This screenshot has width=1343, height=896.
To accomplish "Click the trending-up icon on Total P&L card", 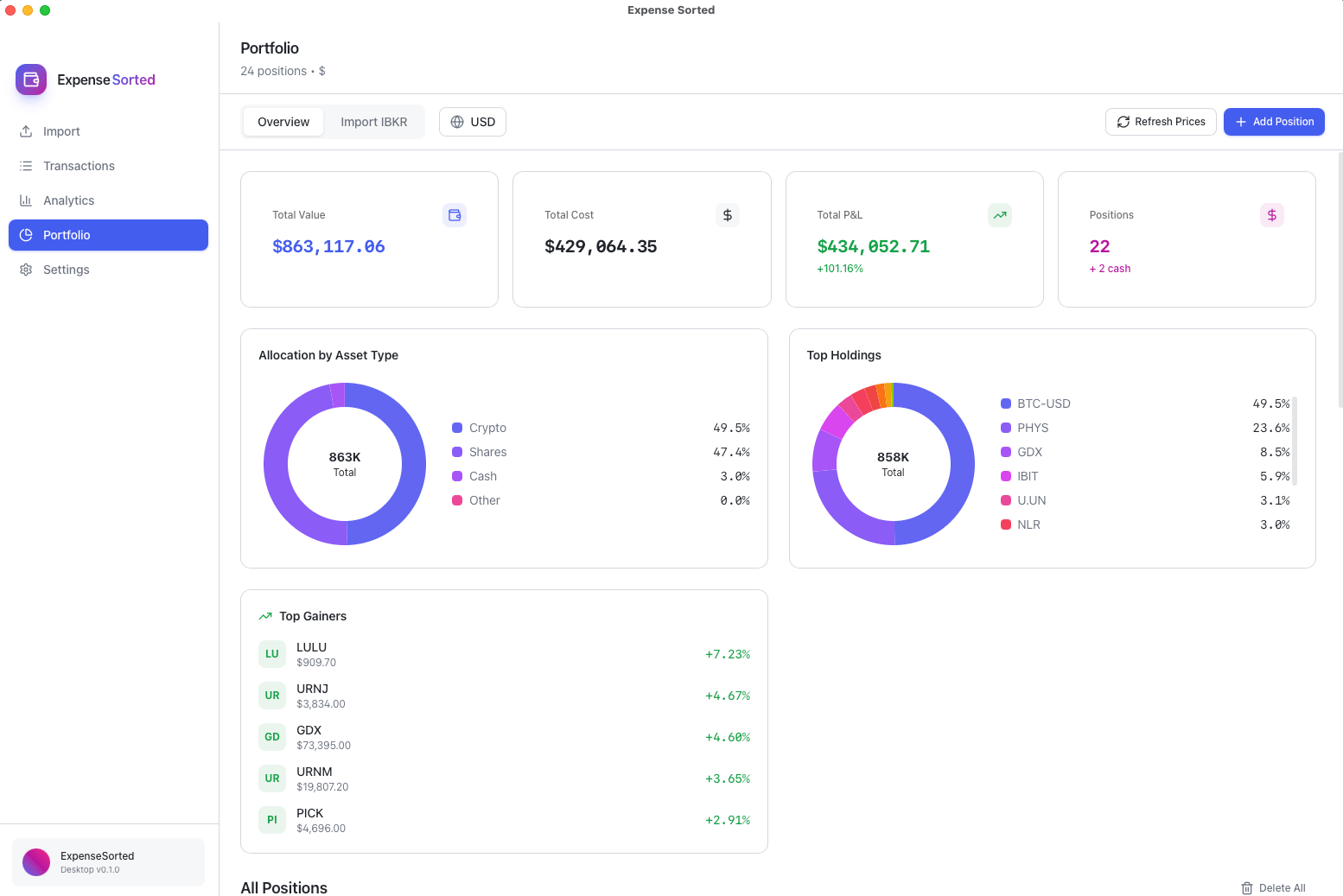I will coord(1000,215).
